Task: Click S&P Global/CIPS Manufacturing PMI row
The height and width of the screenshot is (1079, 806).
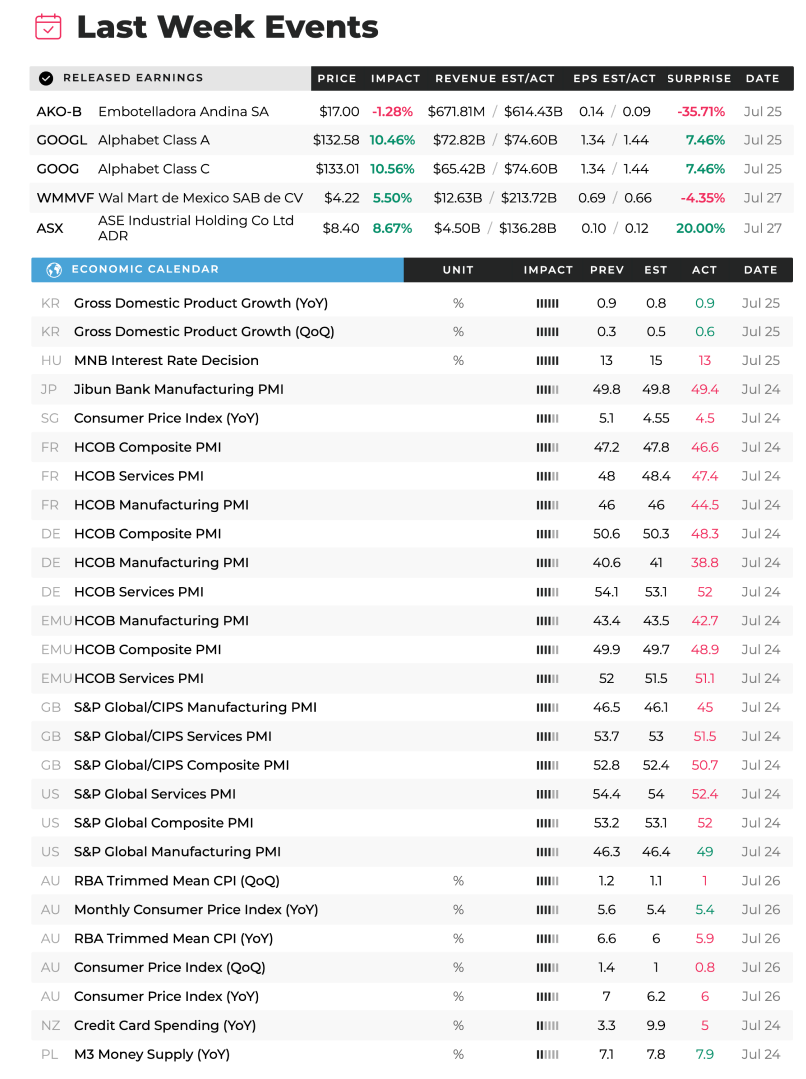Action: (x=412, y=708)
